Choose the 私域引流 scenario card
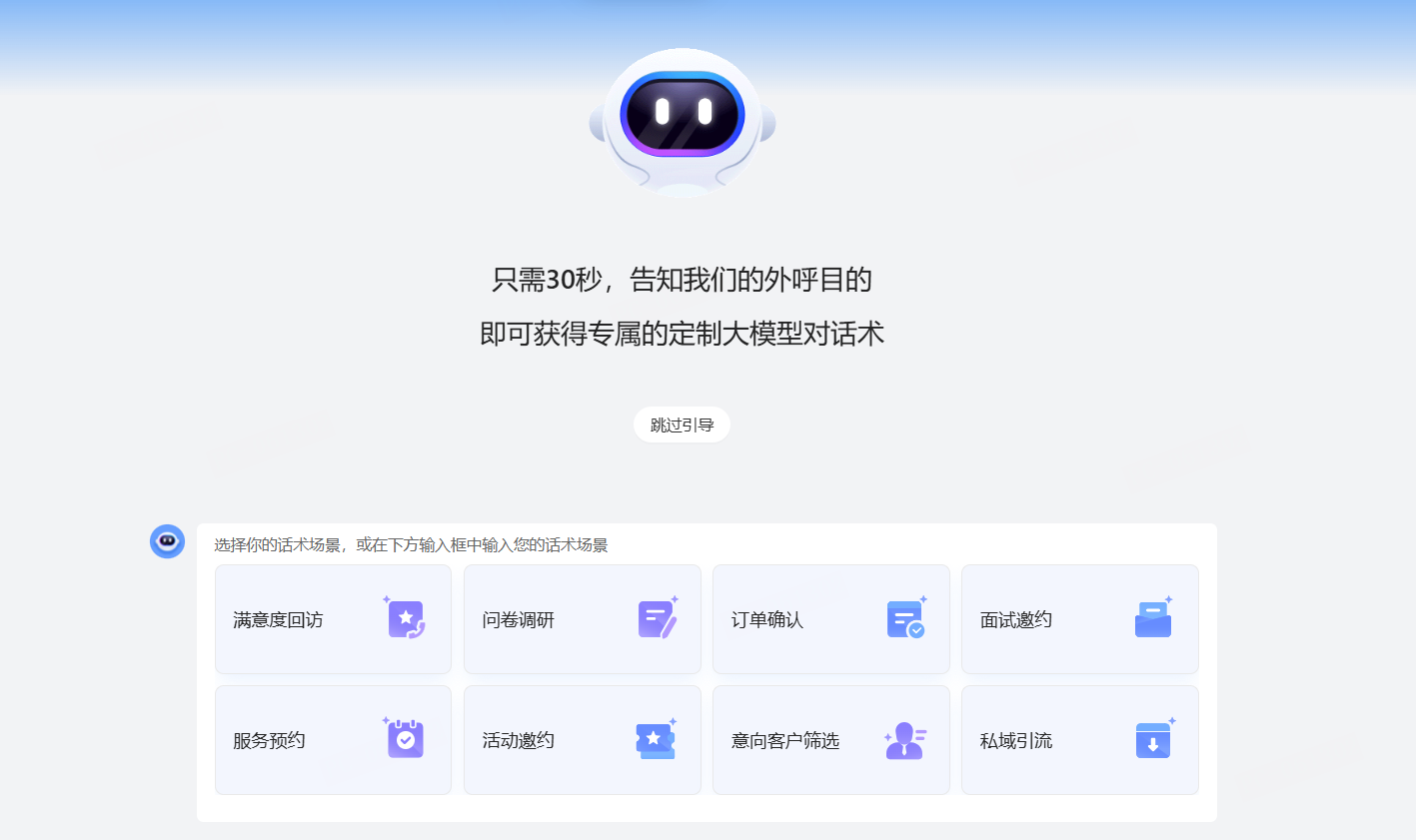The height and width of the screenshot is (840, 1416). point(1080,740)
